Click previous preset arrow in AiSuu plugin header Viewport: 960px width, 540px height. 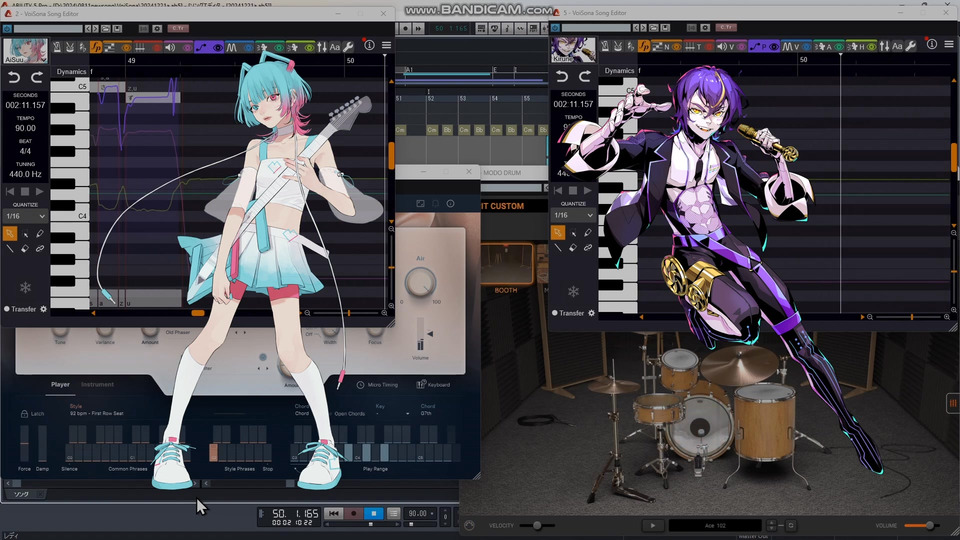coord(88,28)
